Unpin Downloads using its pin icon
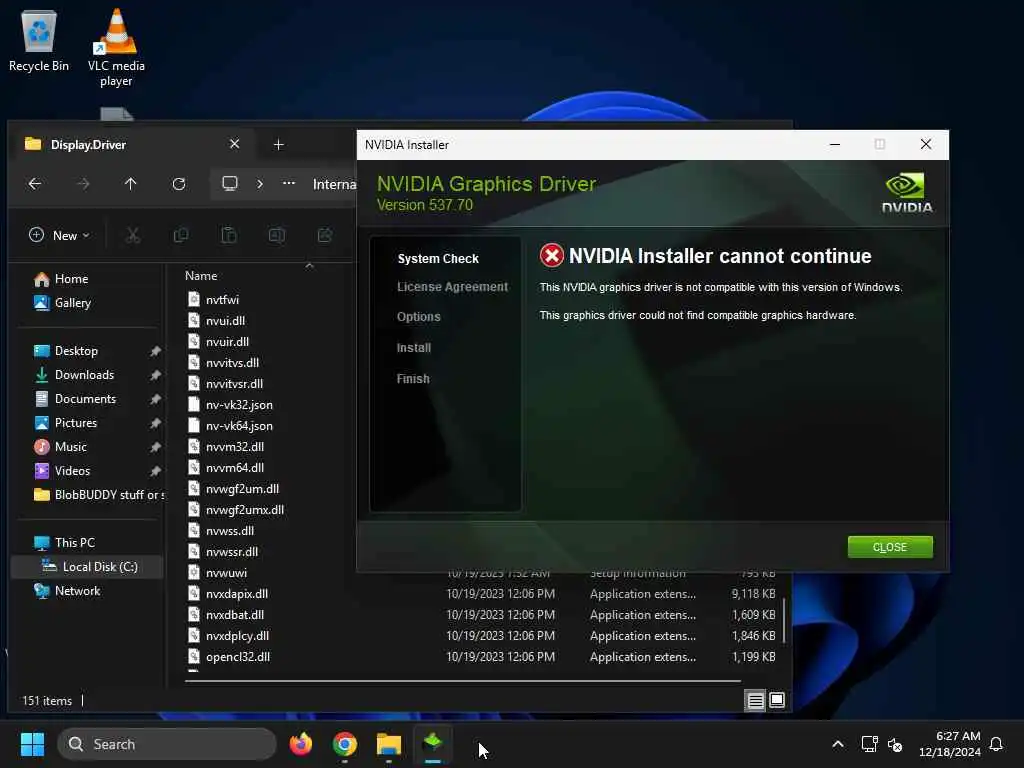This screenshot has width=1024, height=768. [x=155, y=376]
